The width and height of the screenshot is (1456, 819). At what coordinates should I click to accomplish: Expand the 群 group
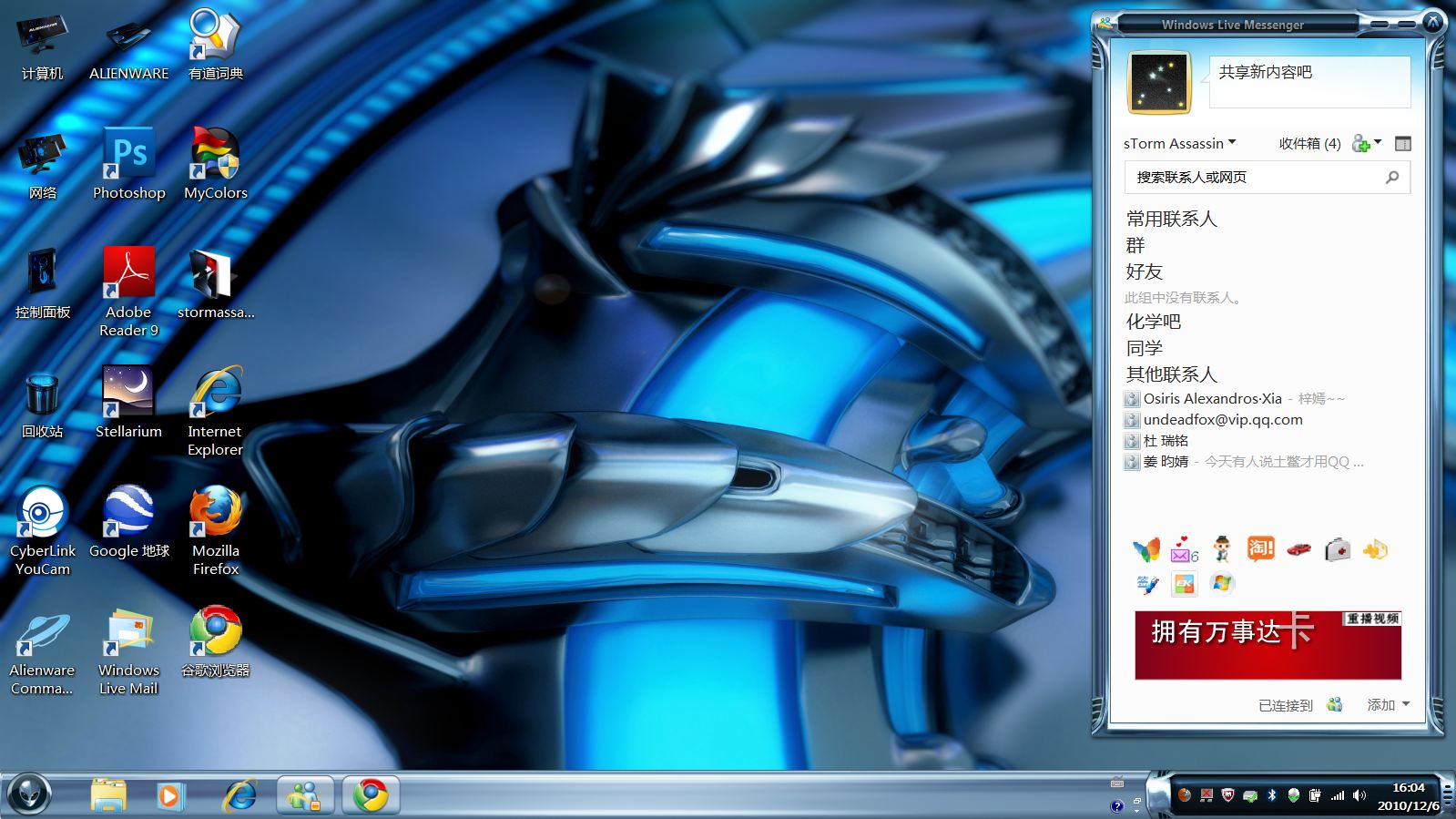[1135, 245]
